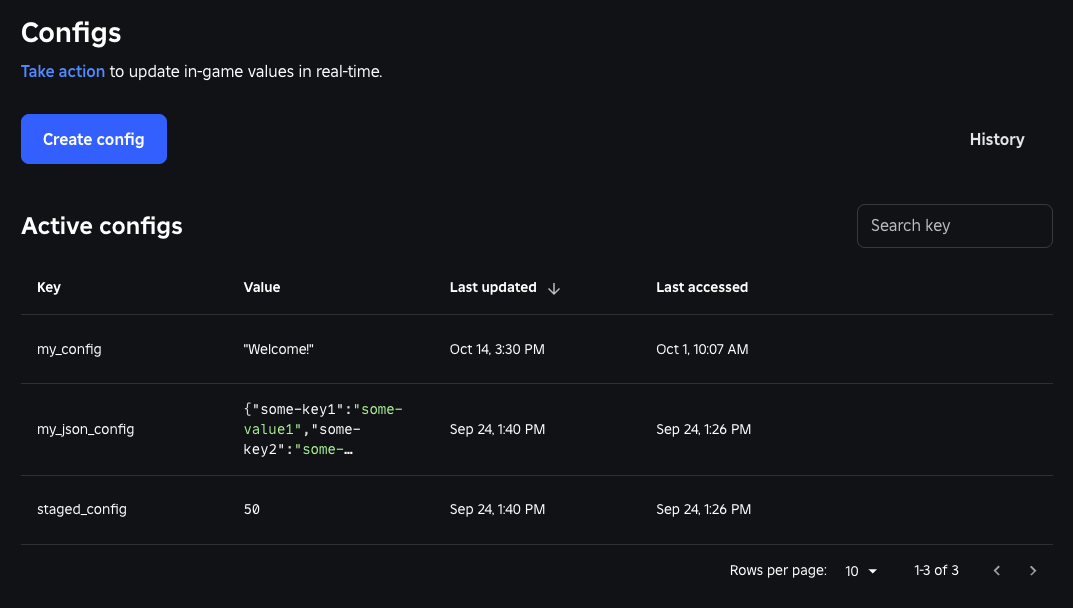Click Oct 14, 3:30 PM updated date
The height and width of the screenshot is (608, 1073).
click(x=497, y=349)
